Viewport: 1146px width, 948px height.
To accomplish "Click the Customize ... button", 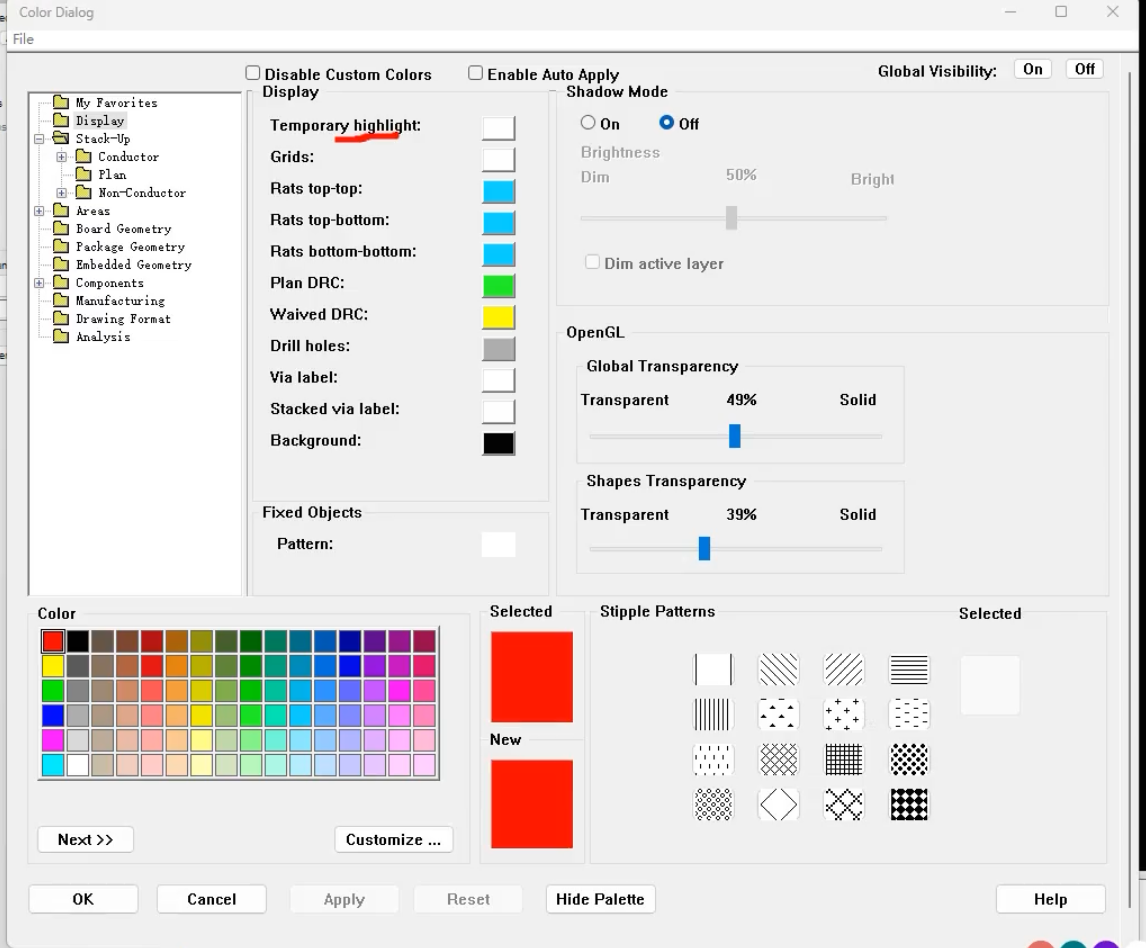I will (393, 840).
